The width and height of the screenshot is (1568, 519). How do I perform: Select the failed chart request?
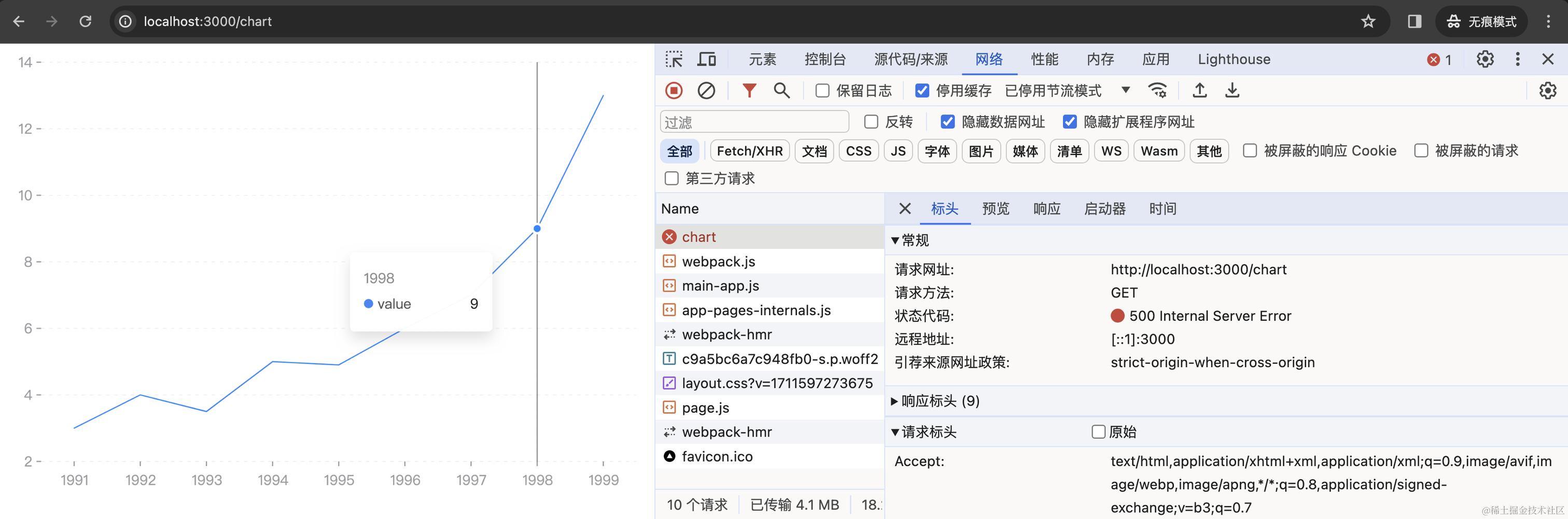(x=769, y=236)
